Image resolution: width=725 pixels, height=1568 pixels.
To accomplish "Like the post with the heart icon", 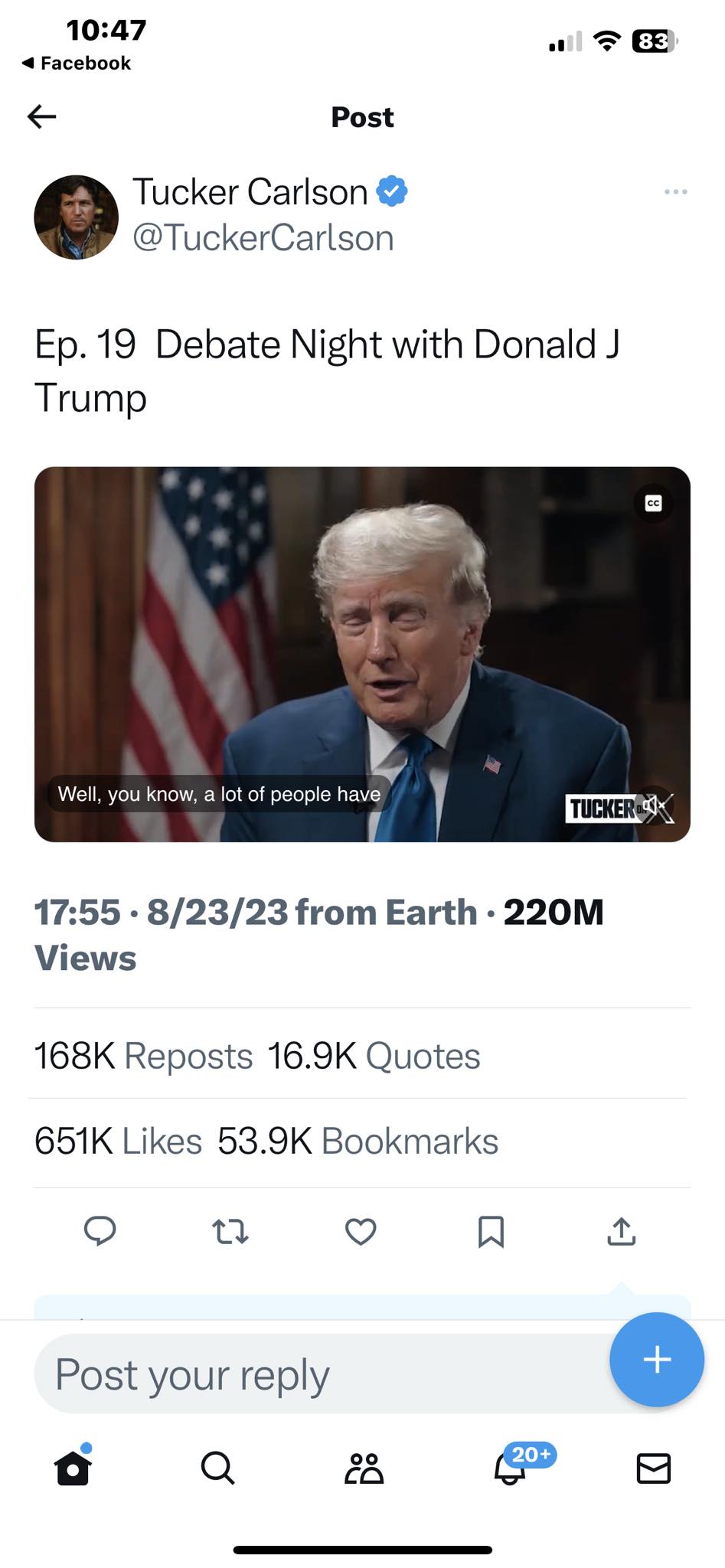I will [361, 1231].
